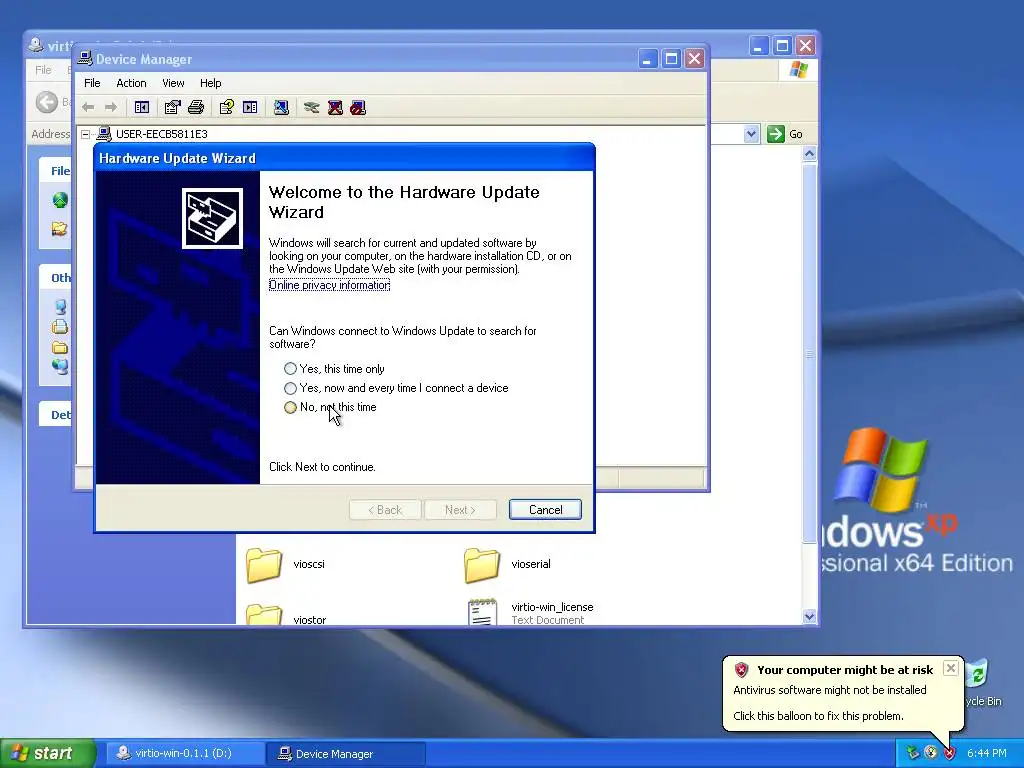
Task: Click Scan for hardware changes icon
Action: pyautogui.click(x=281, y=107)
